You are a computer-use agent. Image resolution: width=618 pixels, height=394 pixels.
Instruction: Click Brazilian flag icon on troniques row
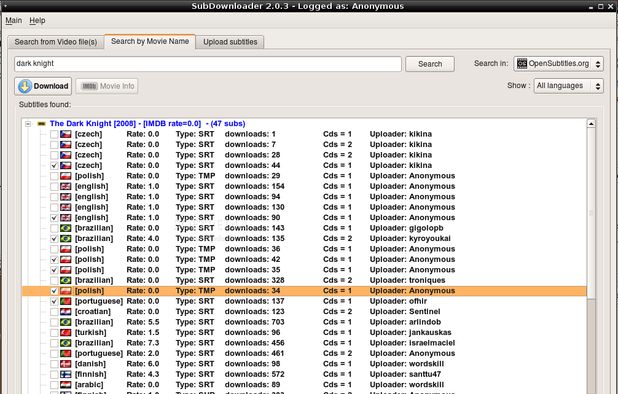pyautogui.click(x=66, y=280)
